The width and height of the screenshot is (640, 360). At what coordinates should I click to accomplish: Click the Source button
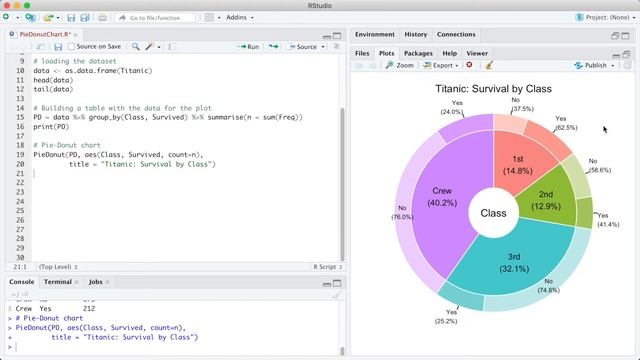tap(303, 47)
